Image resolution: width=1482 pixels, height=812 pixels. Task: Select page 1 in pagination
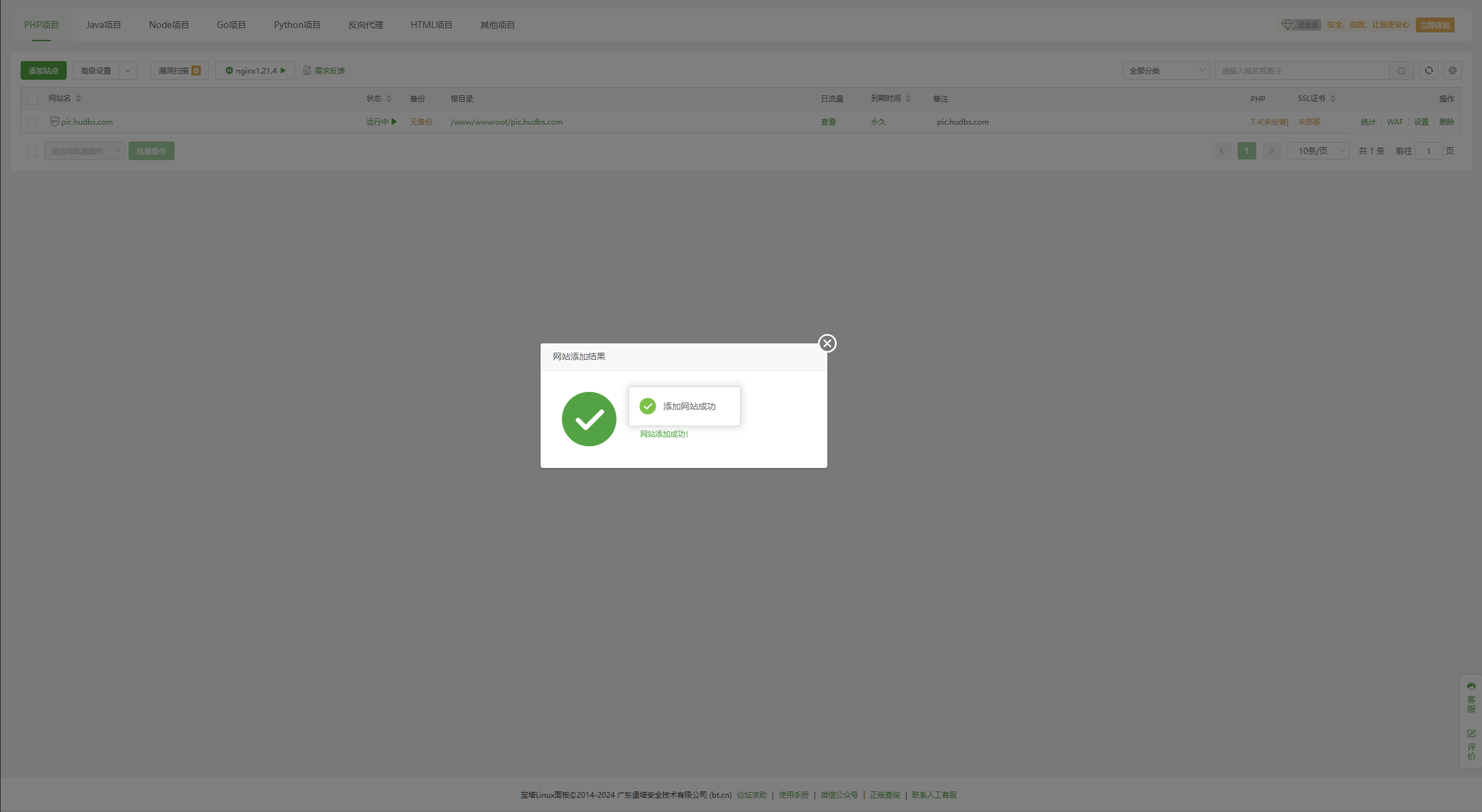(1246, 151)
